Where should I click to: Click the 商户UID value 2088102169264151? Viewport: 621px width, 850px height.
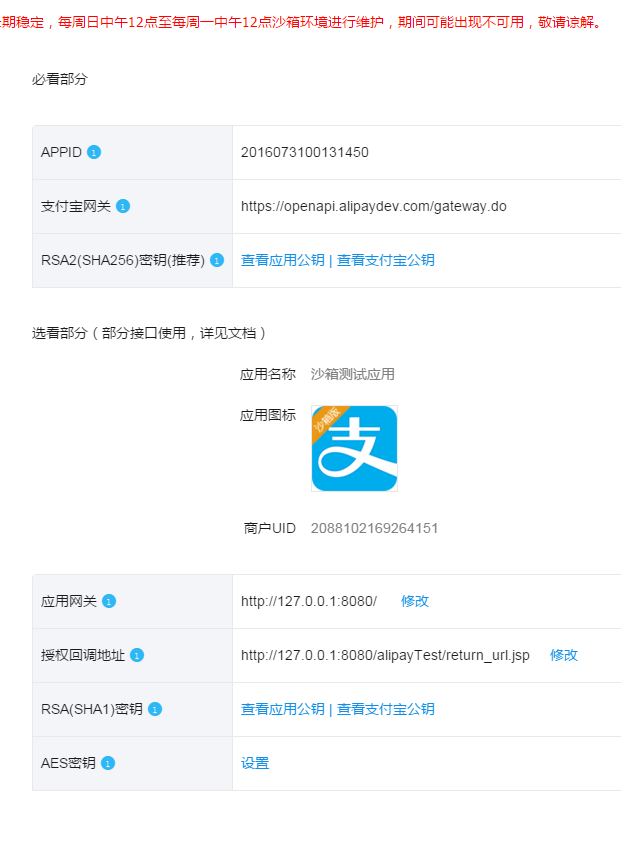(374, 528)
